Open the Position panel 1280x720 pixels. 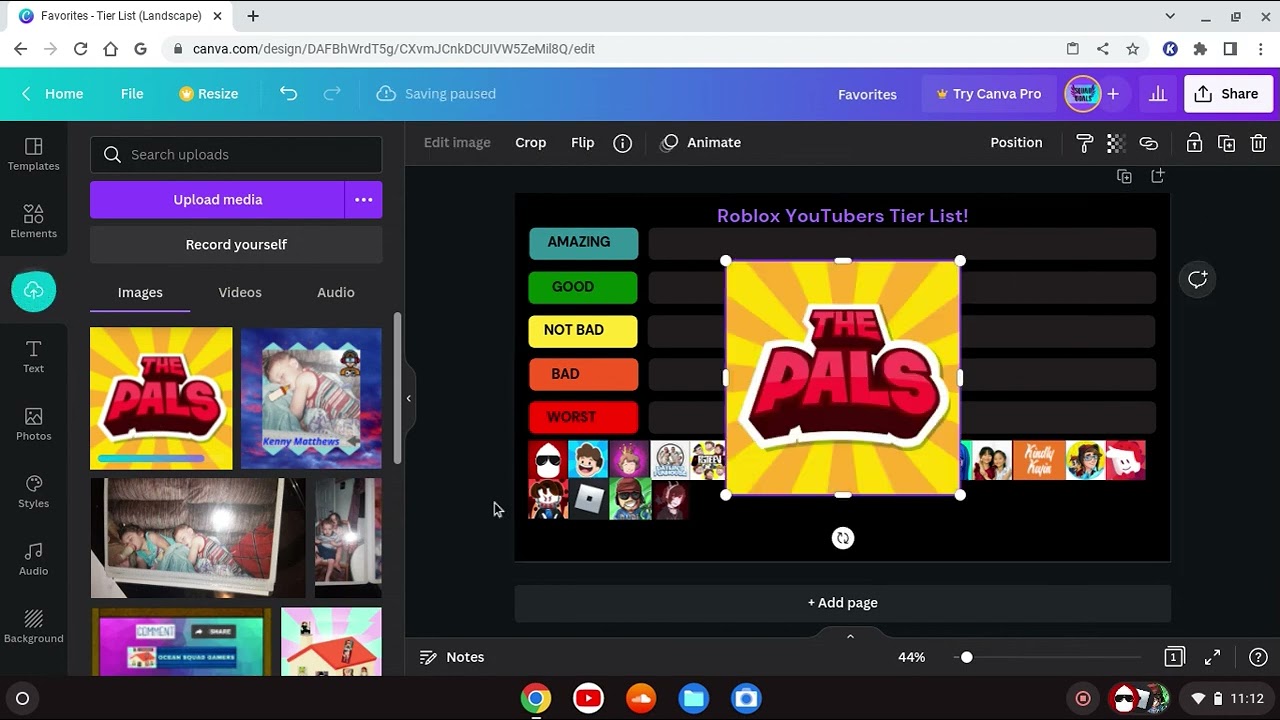coord(1016,143)
